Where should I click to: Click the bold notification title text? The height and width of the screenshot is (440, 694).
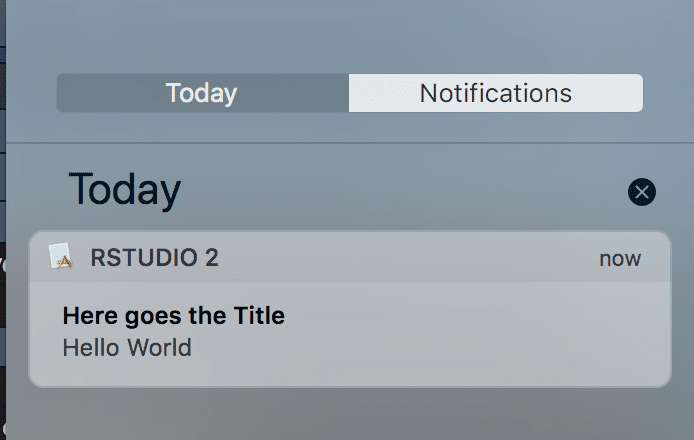[174, 316]
